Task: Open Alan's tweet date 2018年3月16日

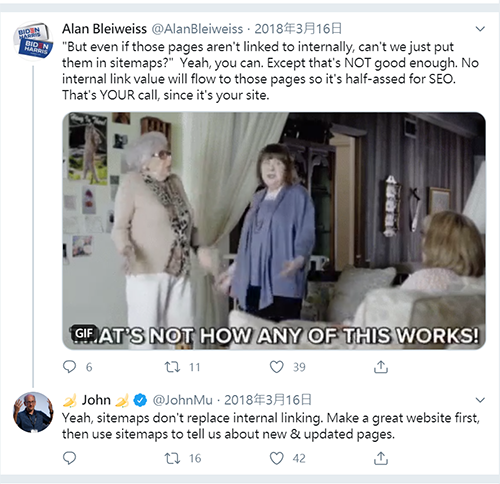Action: (x=298, y=29)
